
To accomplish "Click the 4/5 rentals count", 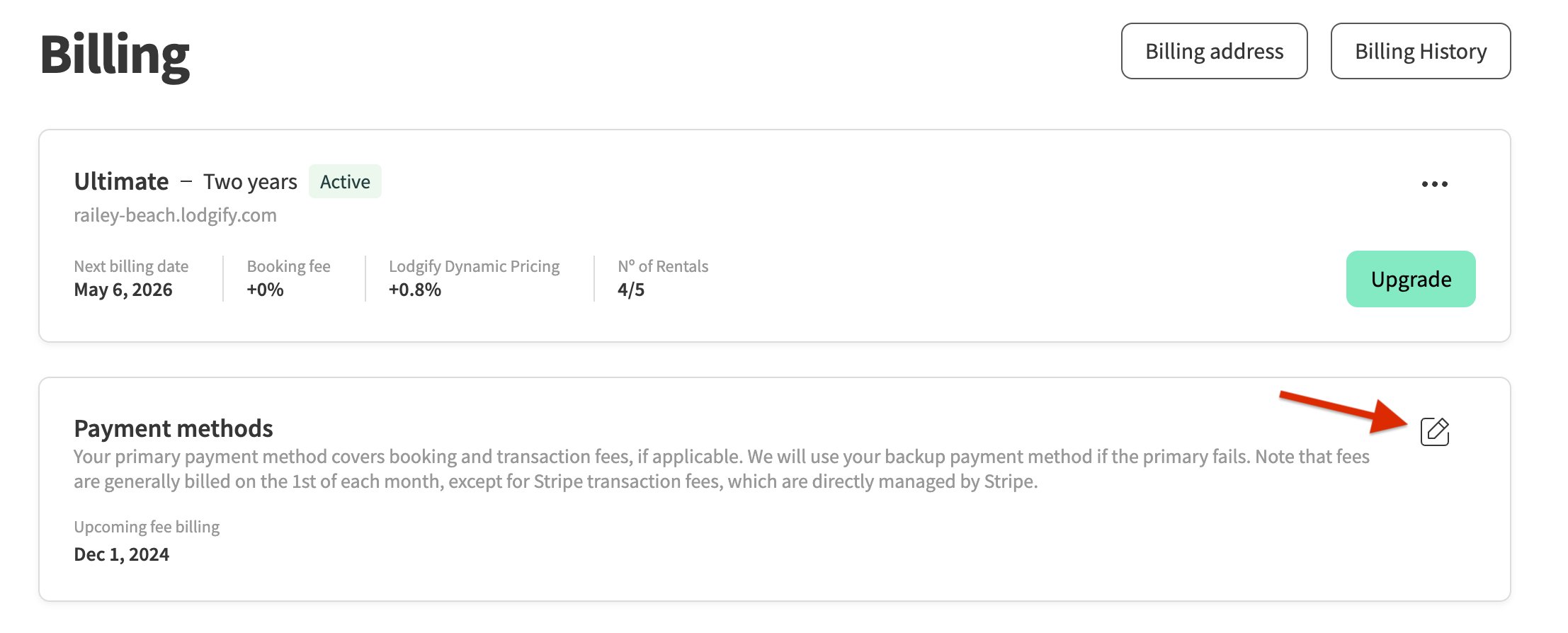I will click(630, 290).
